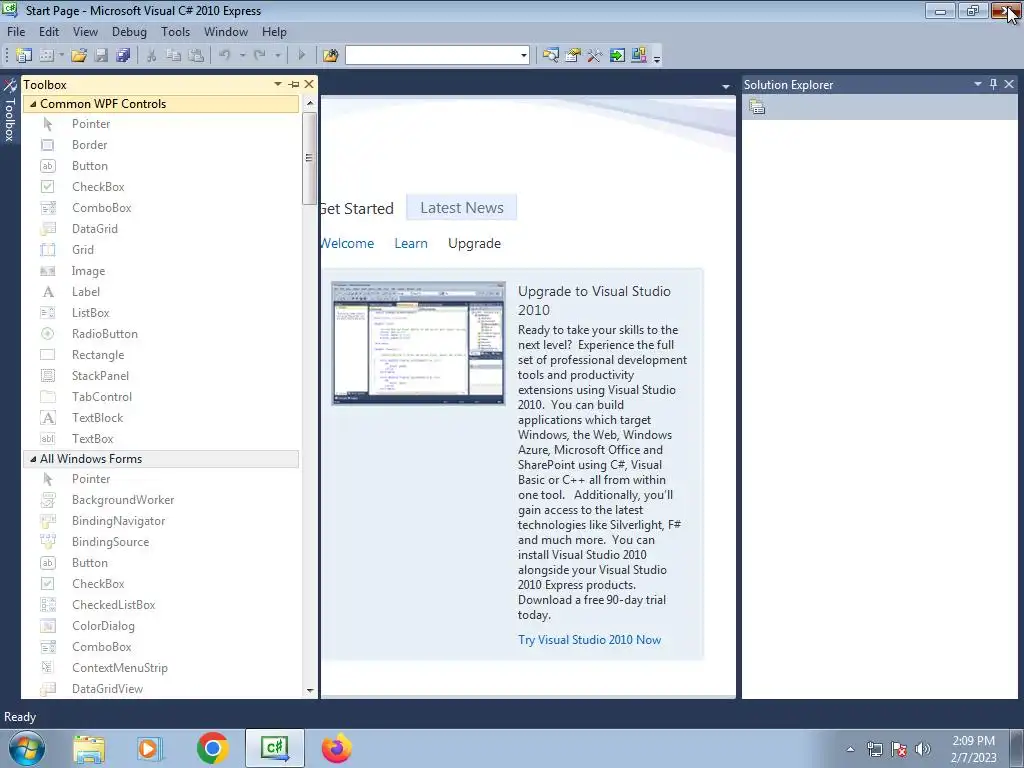Click the Try Visual Studio 2010 Now link
Screen dimensions: 1024x768
(589, 640)
